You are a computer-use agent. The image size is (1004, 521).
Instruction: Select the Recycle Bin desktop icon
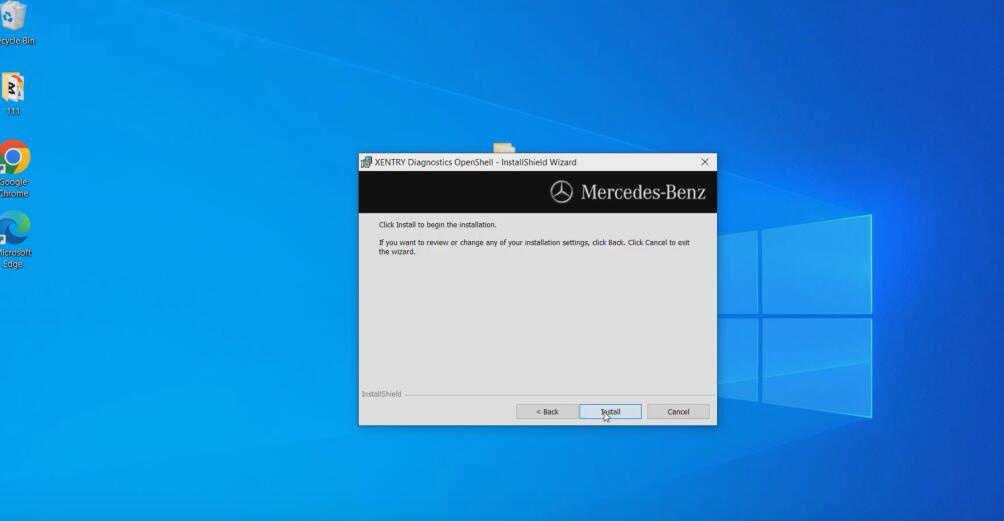point(14,24)
